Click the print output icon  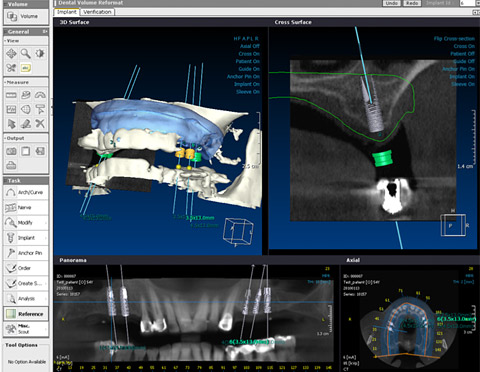pos(11,165)
